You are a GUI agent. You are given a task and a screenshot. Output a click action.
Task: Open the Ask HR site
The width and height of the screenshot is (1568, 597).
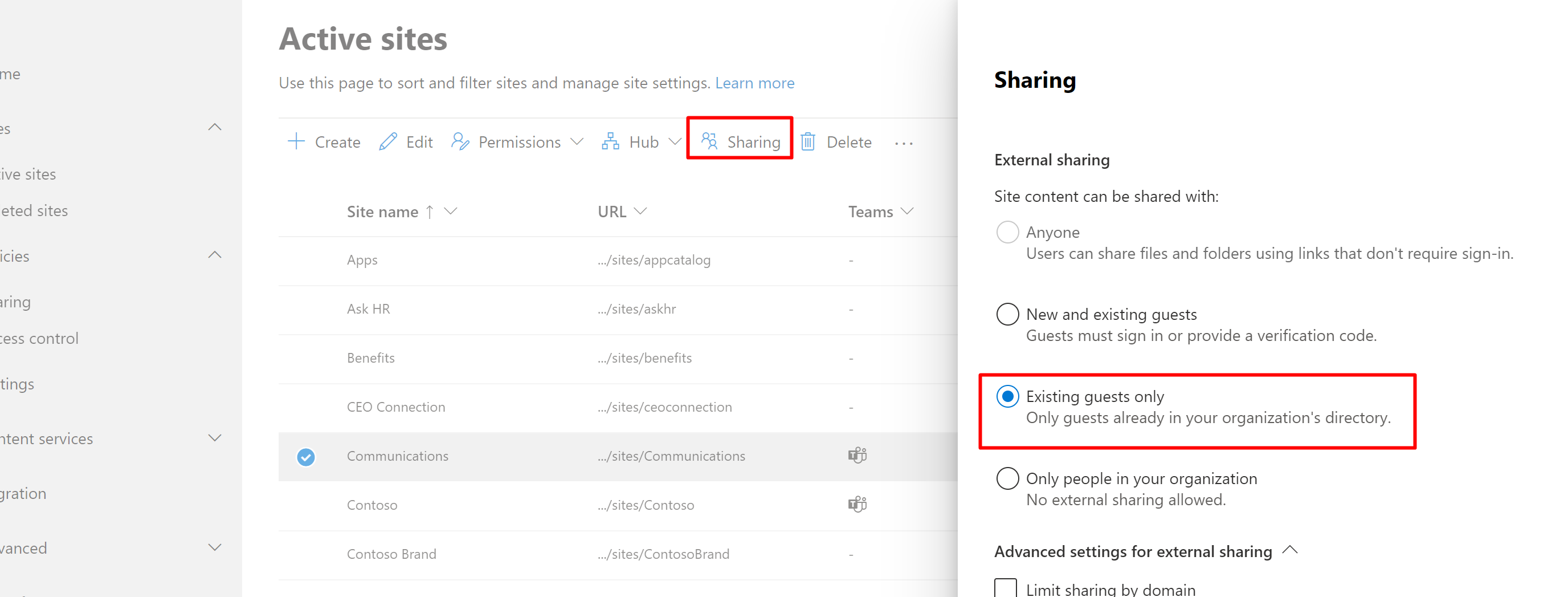click(368, 309)
